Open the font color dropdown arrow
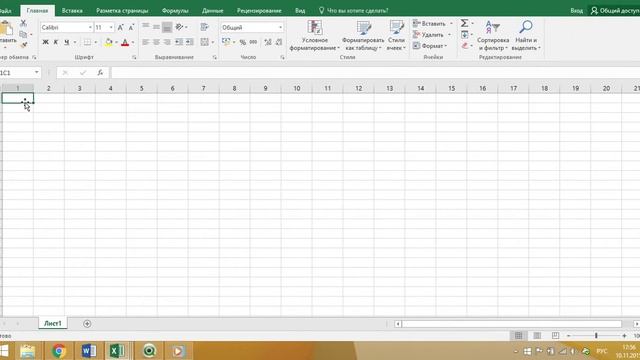Image resolution: width=640 pixels, height=360 pixels. (x=133, y=42)
